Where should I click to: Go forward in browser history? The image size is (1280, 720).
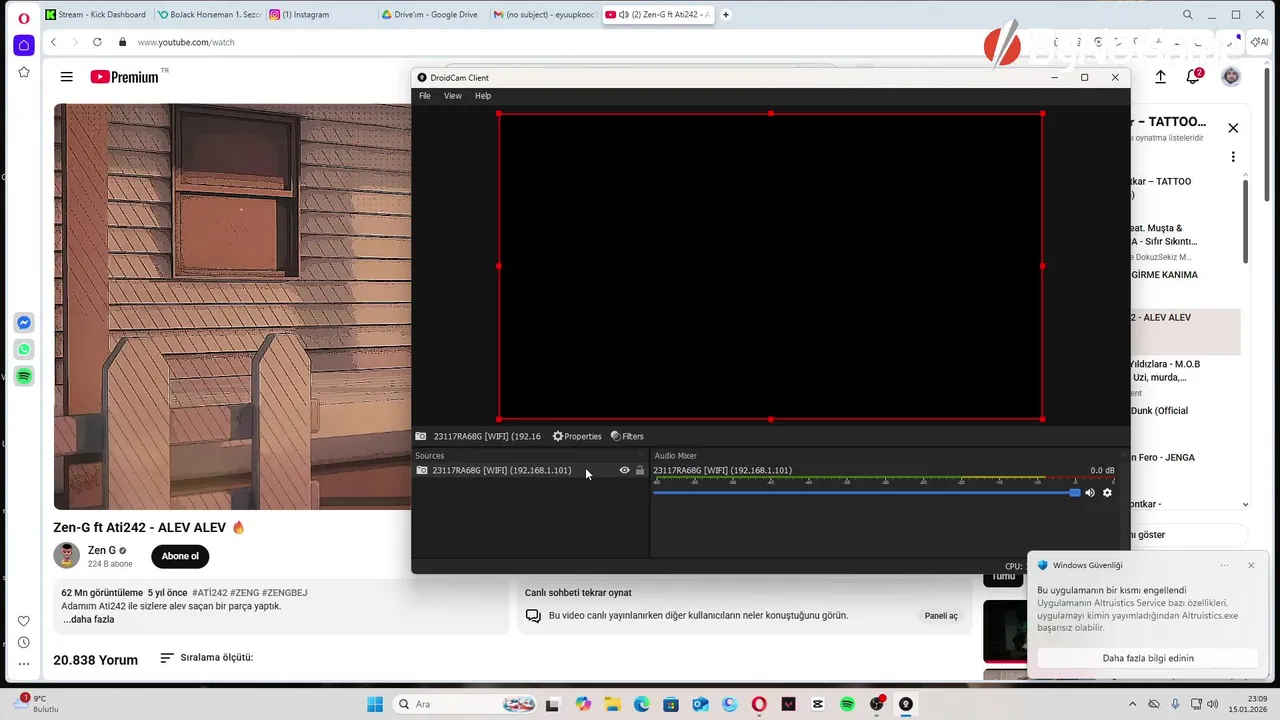coord(75,42)
